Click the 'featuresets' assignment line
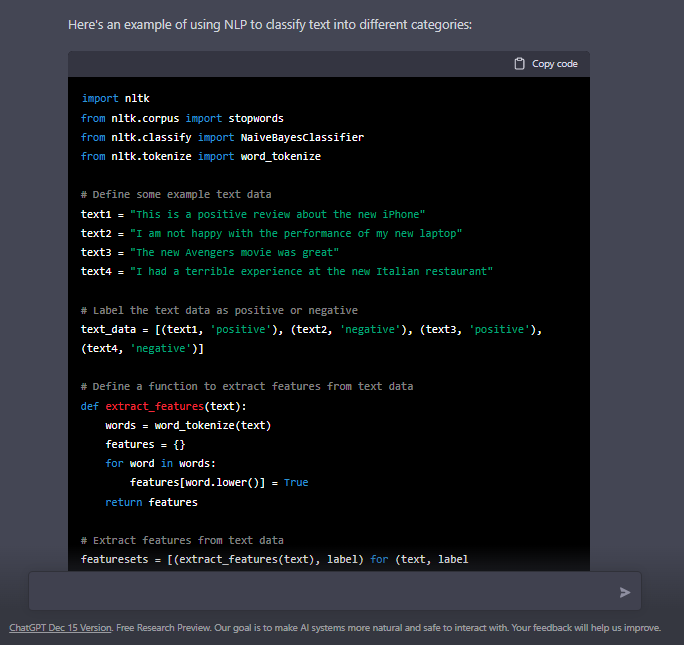This screenshot has width=684, height=645. pos(275,559)
